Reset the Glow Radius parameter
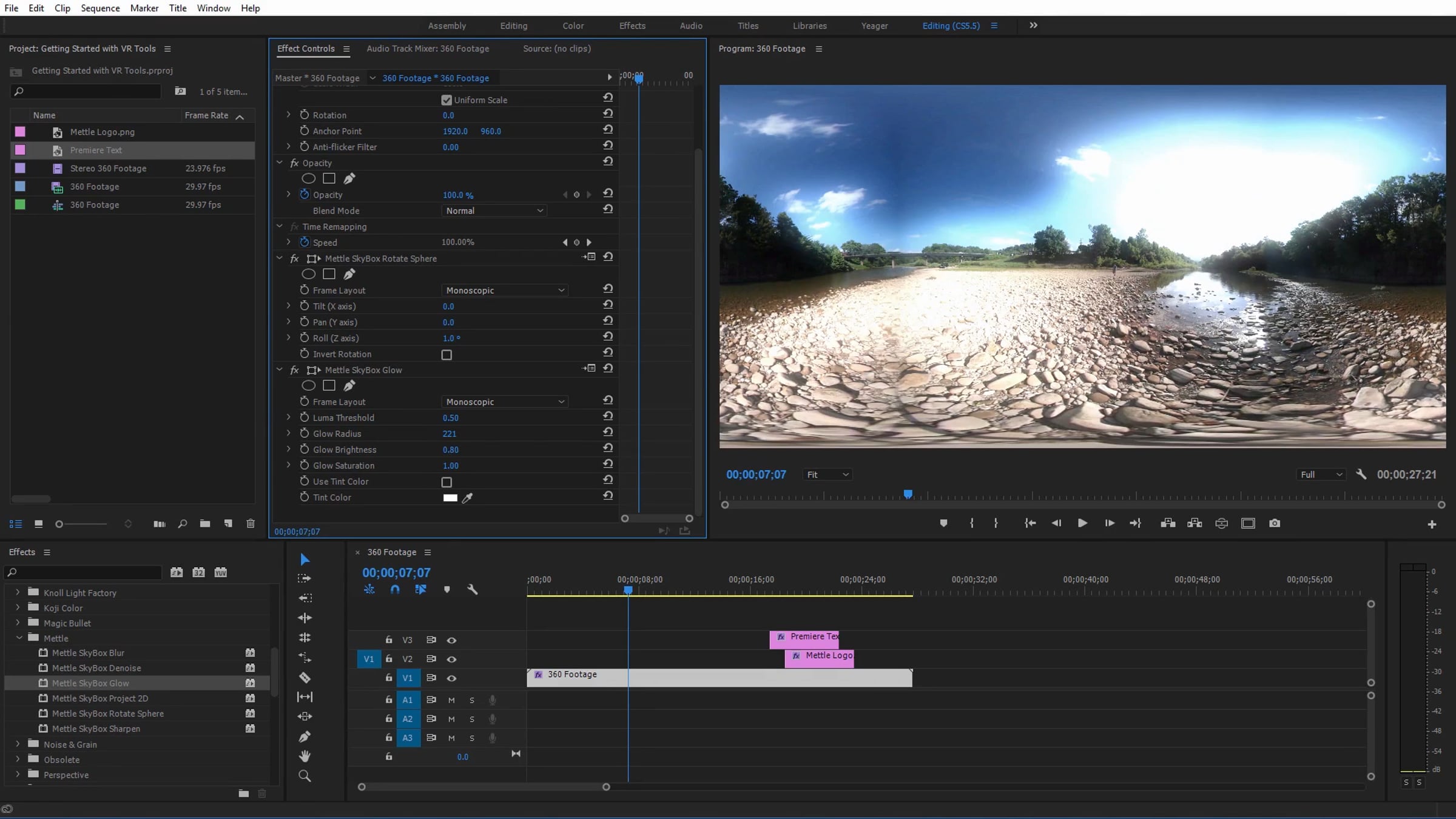This screenshot has width=1456, height=819. tap(607, 432)
